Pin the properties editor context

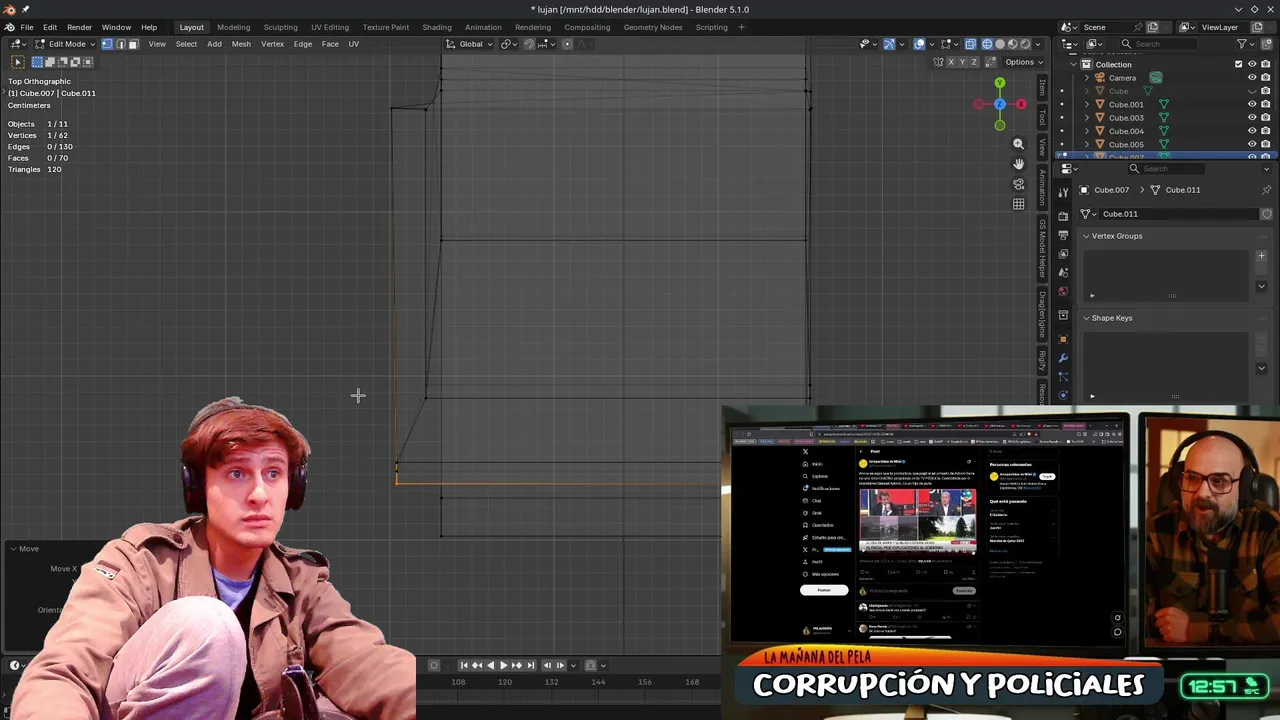(x=1266, y=190)
